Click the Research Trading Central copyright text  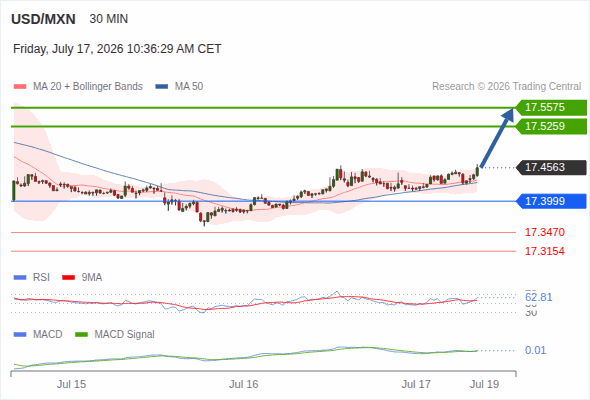point(506,87)
